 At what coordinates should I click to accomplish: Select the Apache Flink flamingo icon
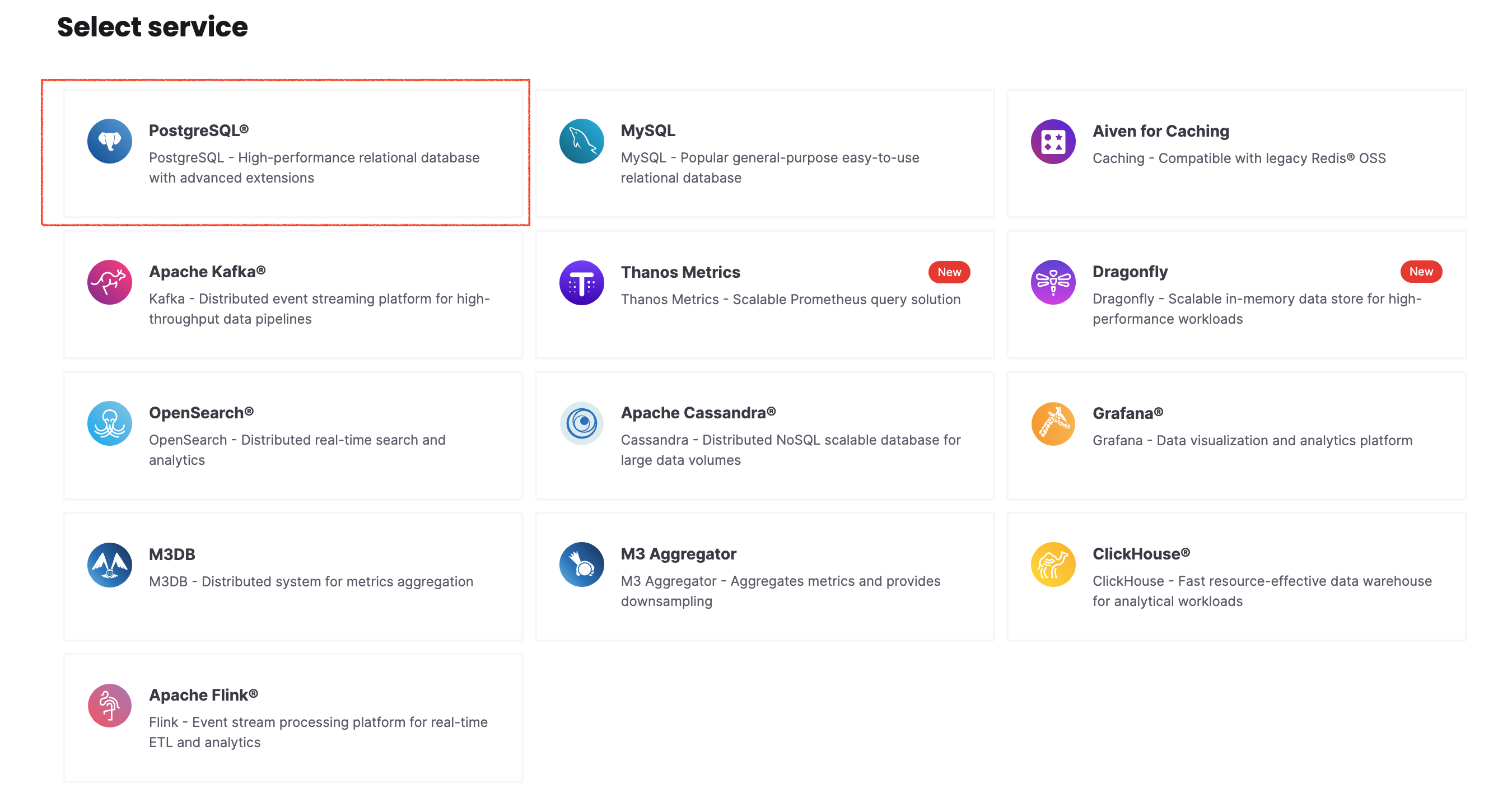[x=109, y=706]
